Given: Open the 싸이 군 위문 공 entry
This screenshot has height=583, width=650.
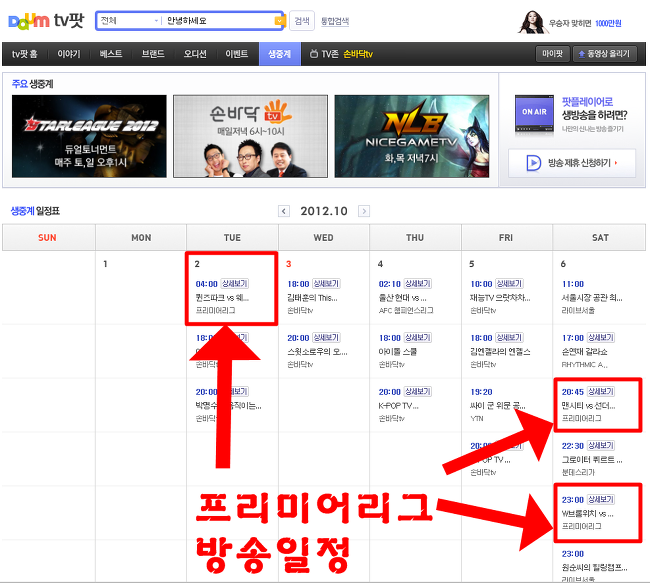Looking at the screenshot, I should [497, 406].
